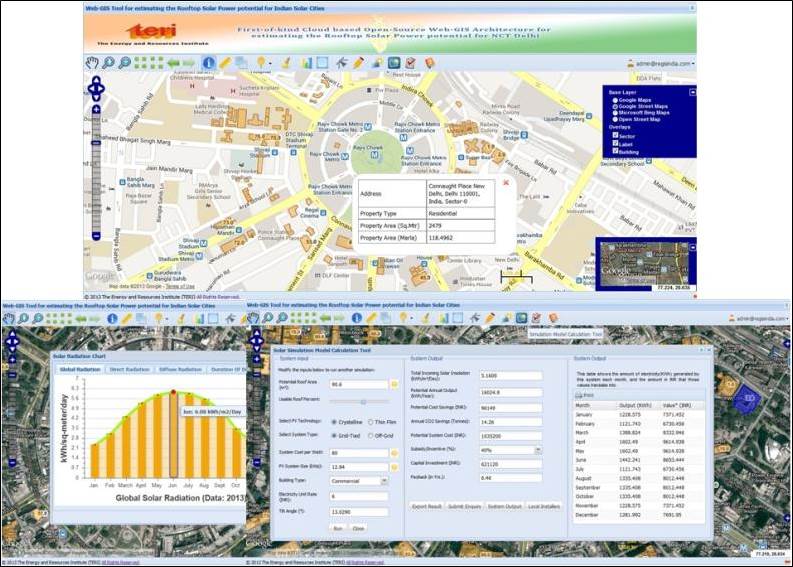The image size is (793, 567).
Task: Click the System Output button
Action: 504,506
